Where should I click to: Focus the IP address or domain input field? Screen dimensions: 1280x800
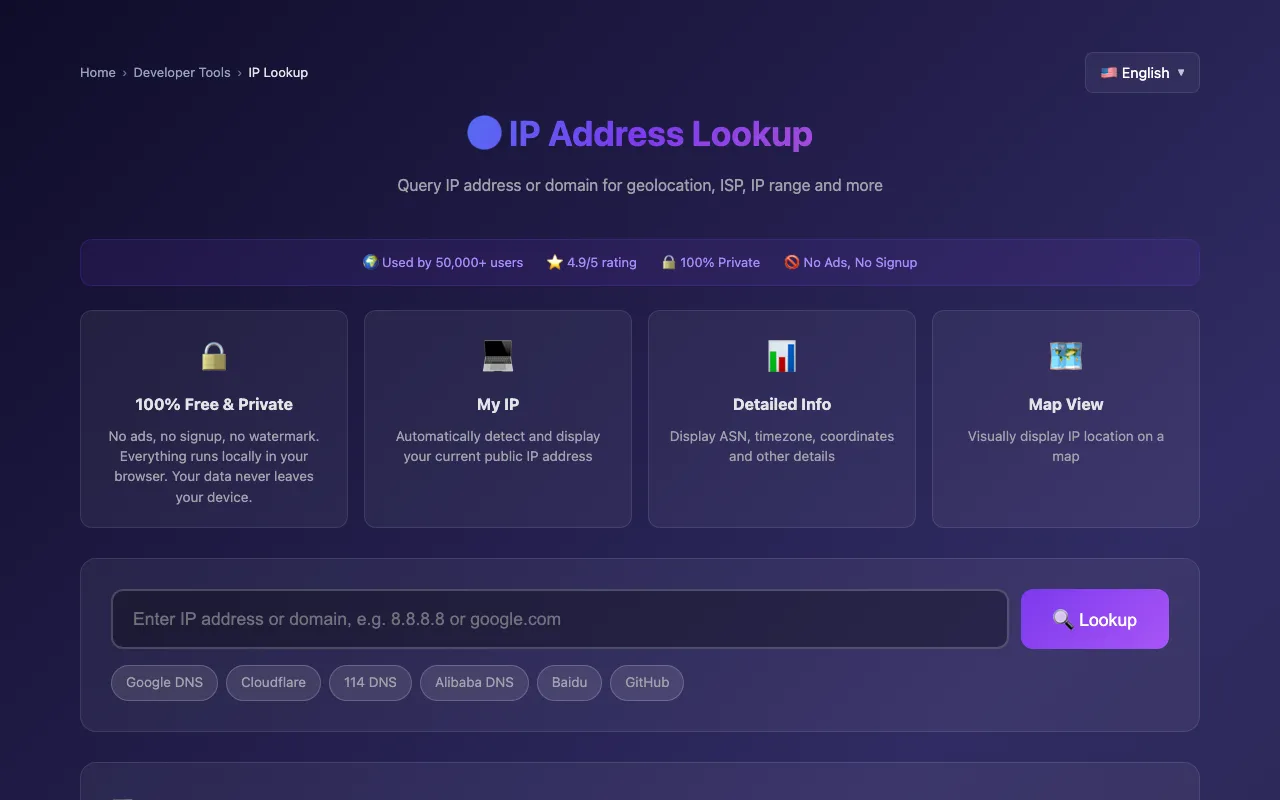(560, 619)
